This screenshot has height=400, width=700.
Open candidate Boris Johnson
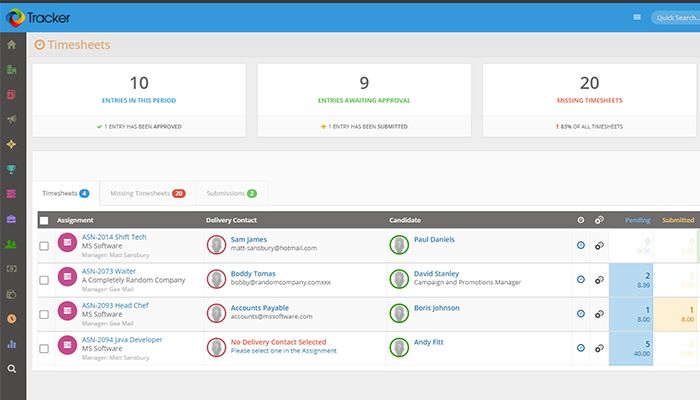click(437, 308)
